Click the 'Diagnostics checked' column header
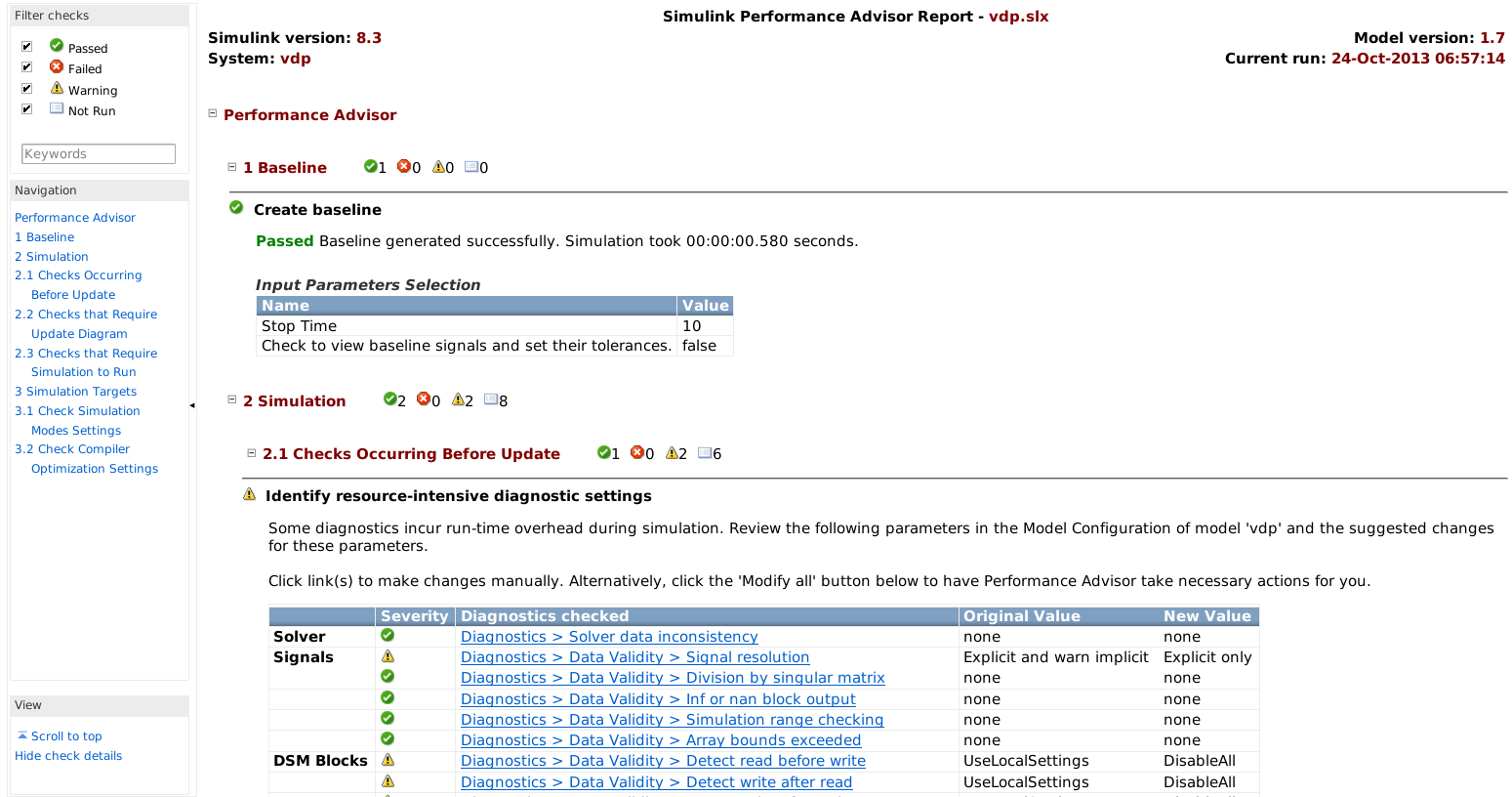1512x797 pixels. pos(707,616)
